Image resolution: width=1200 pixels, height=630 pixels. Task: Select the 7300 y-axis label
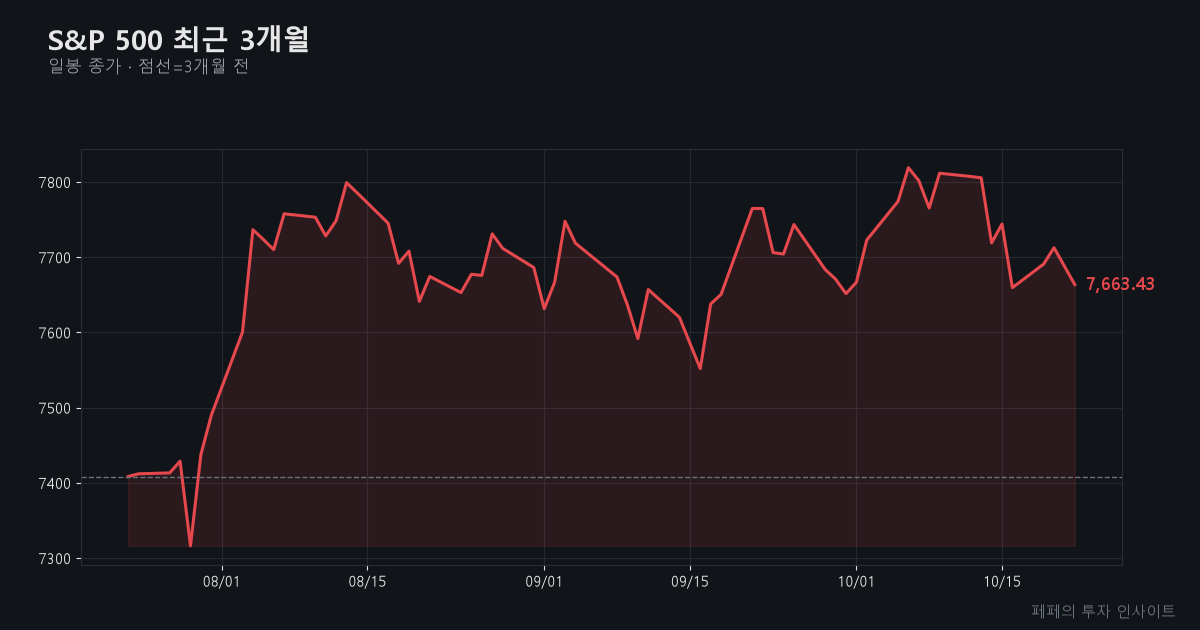(56, 559)
